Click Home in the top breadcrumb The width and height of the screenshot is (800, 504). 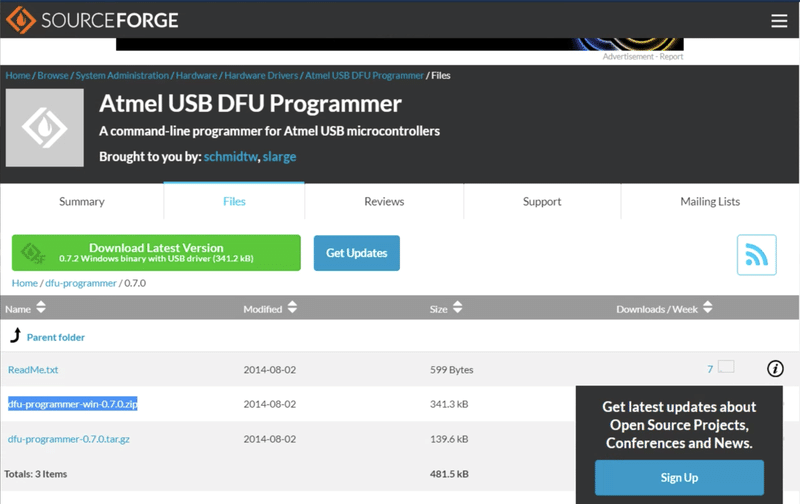[18, 75]
